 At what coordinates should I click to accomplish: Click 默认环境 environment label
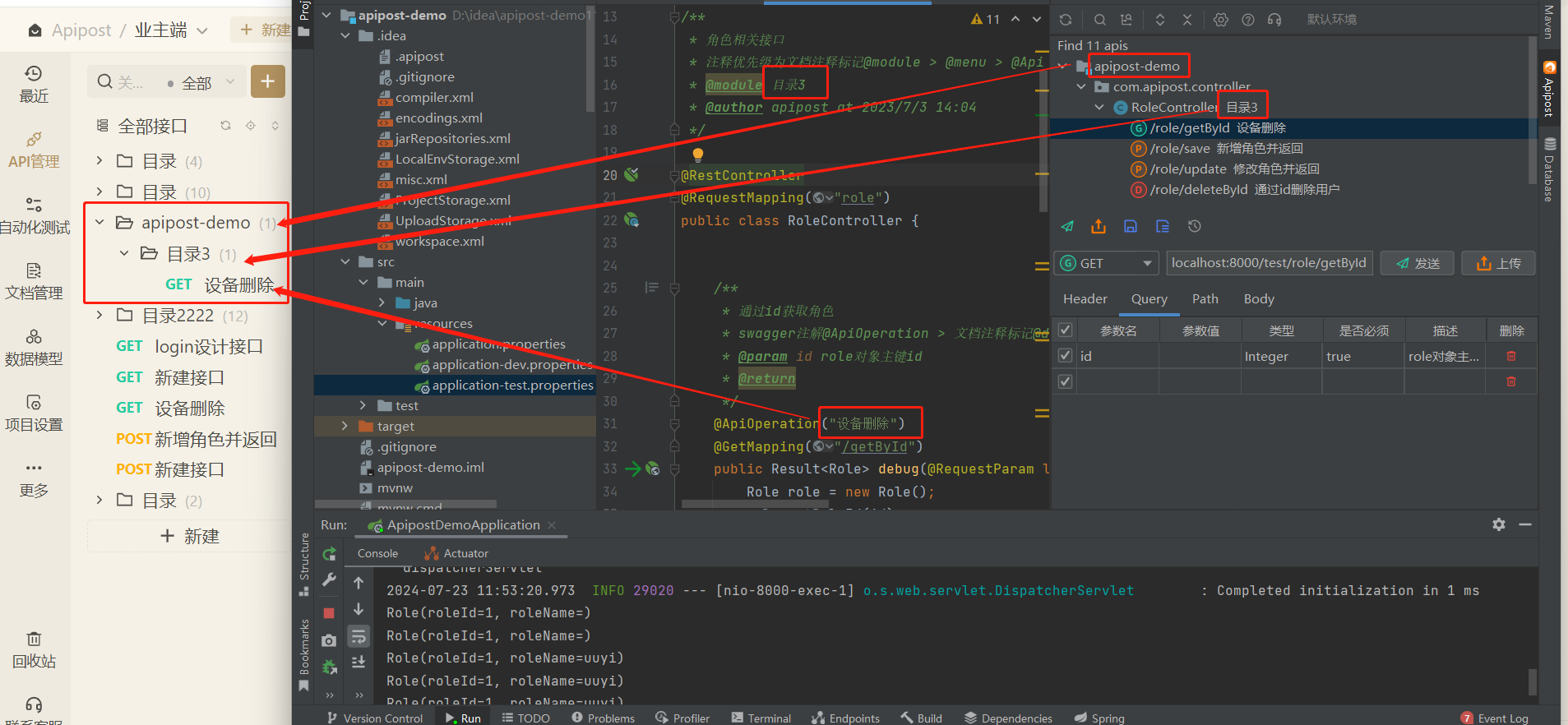1331,20
